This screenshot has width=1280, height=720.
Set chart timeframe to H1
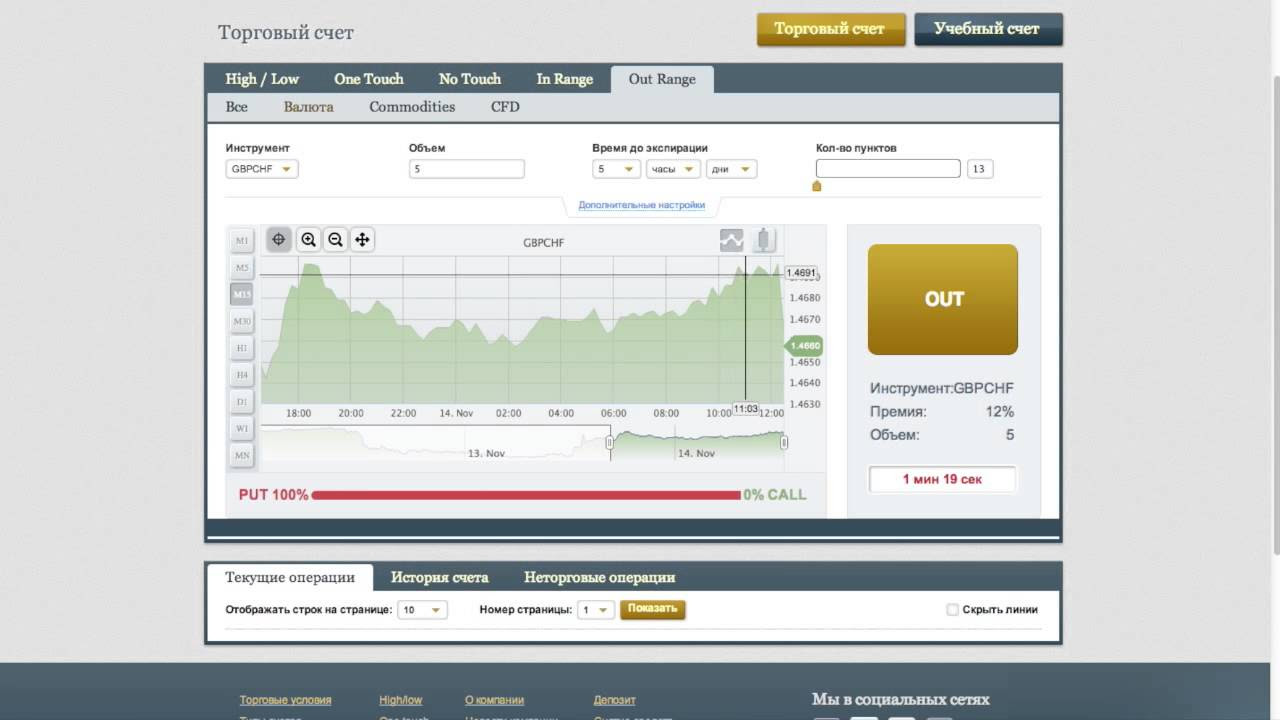pos(242,348)
